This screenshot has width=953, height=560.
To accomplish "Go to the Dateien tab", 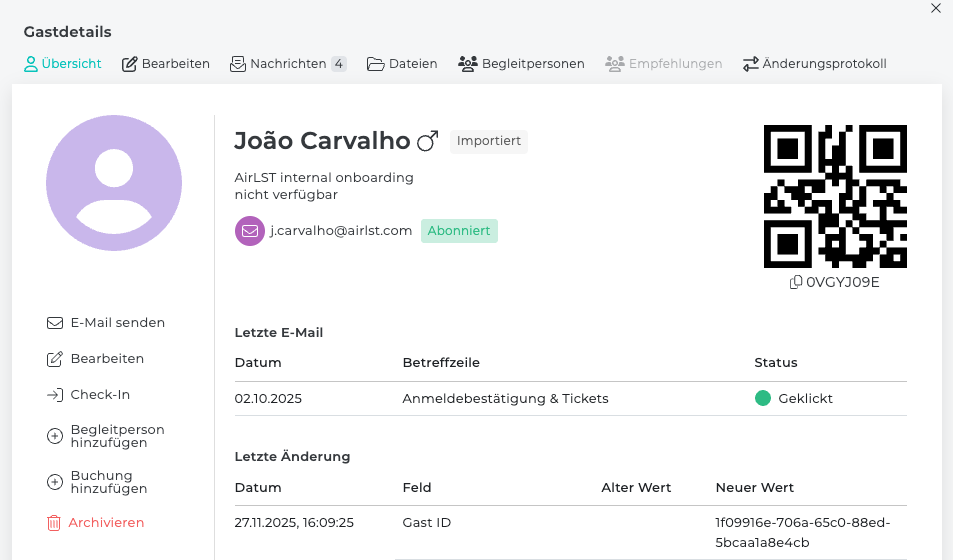I will pyautogui.click(x=402, y=64).
